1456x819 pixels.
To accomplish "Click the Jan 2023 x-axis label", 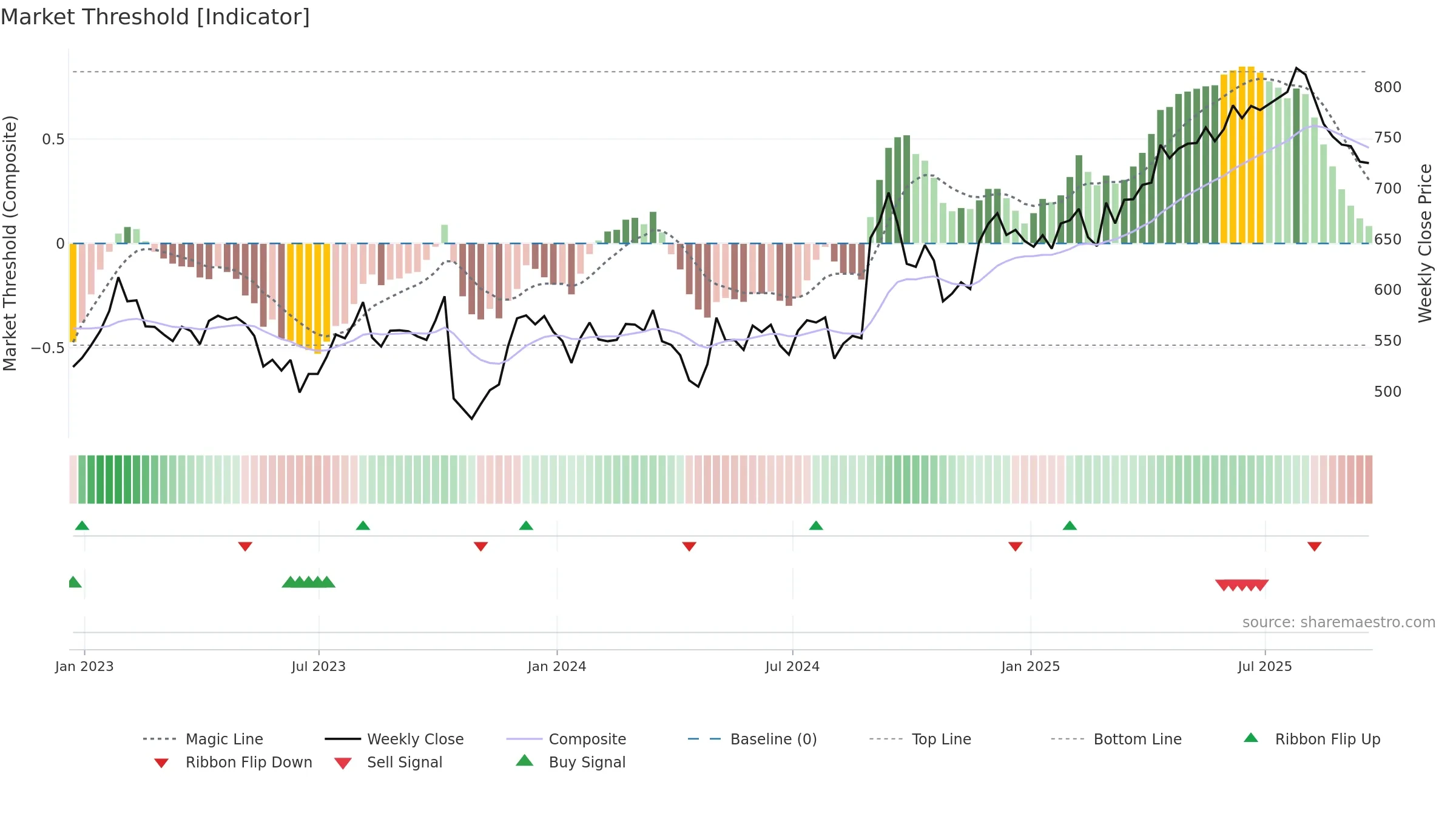I will (x=84, y=666).
